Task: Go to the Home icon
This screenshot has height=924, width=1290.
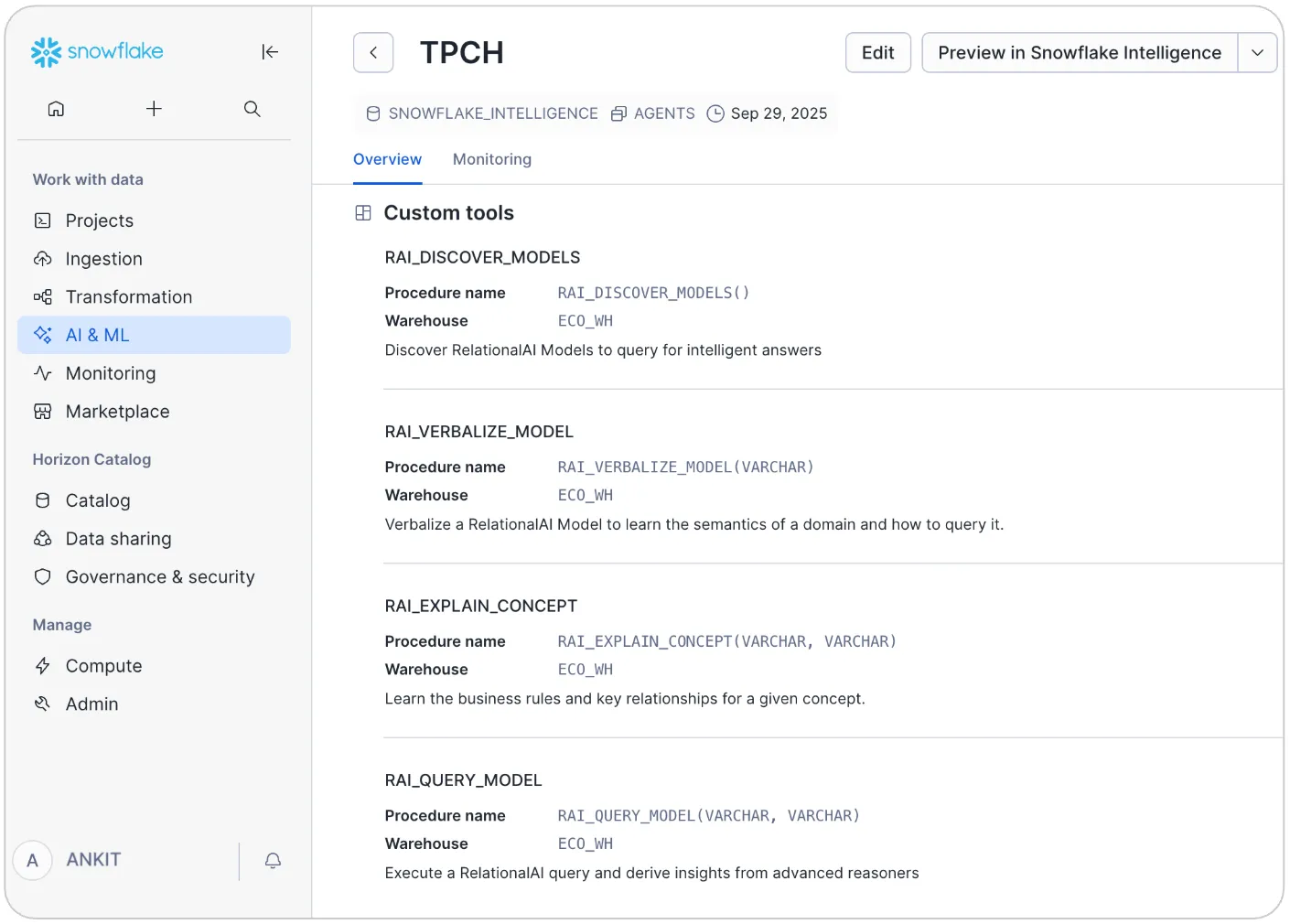Action: [x=56, y=109]
